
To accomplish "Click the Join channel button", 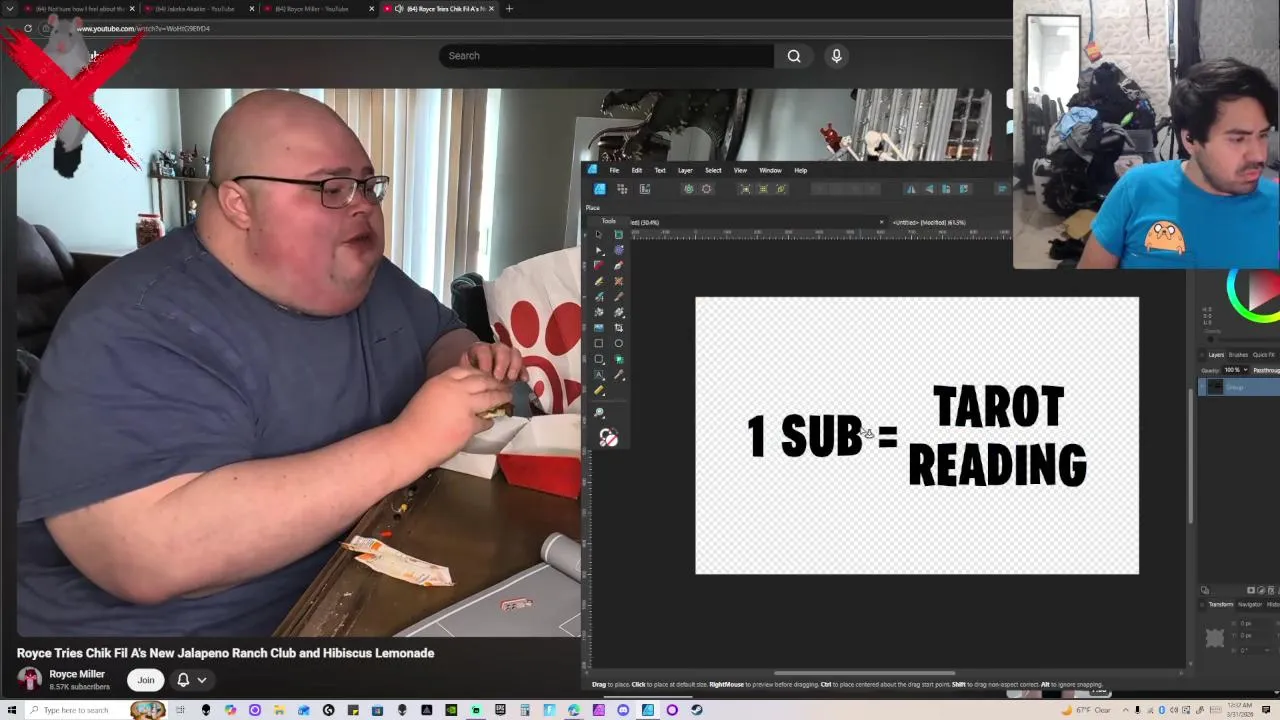I will click(146, 680).
